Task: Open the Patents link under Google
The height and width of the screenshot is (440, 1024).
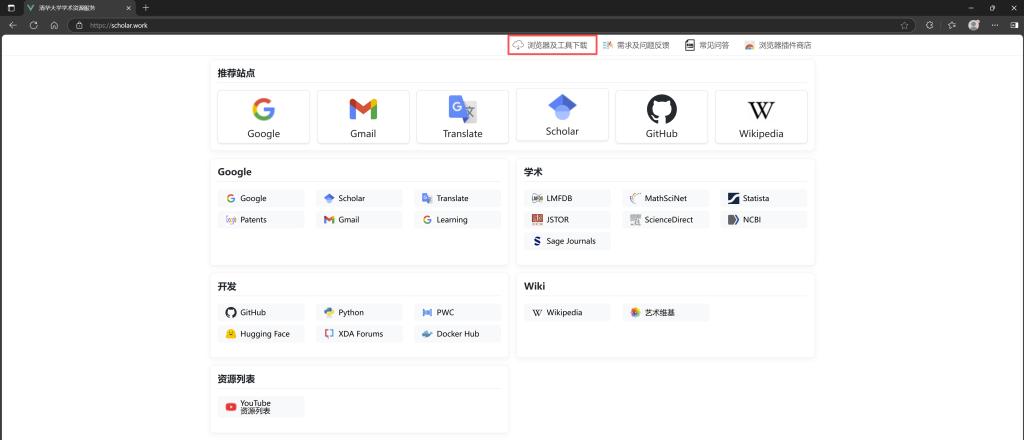Action: 261,220
